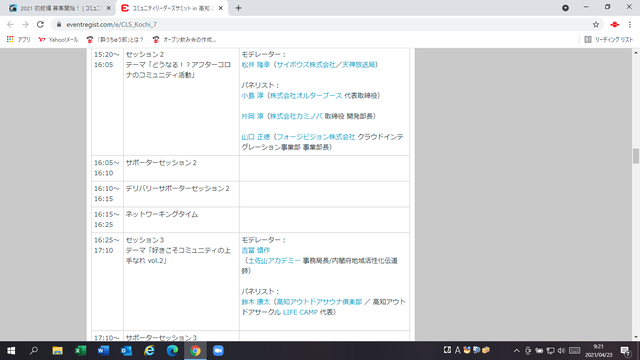
Task: Select the コミュニティリーダーズサミット in 高知 tab
Action: (172, 8)
